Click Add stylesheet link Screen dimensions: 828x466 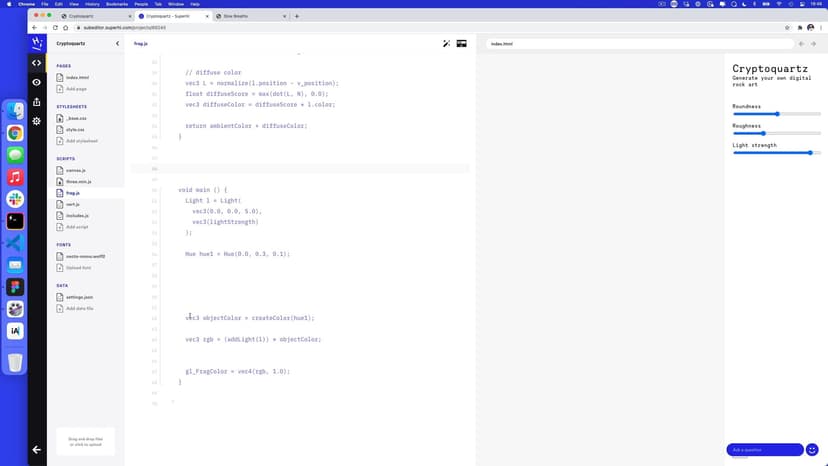pyautogui.click(x=80, y=141)
